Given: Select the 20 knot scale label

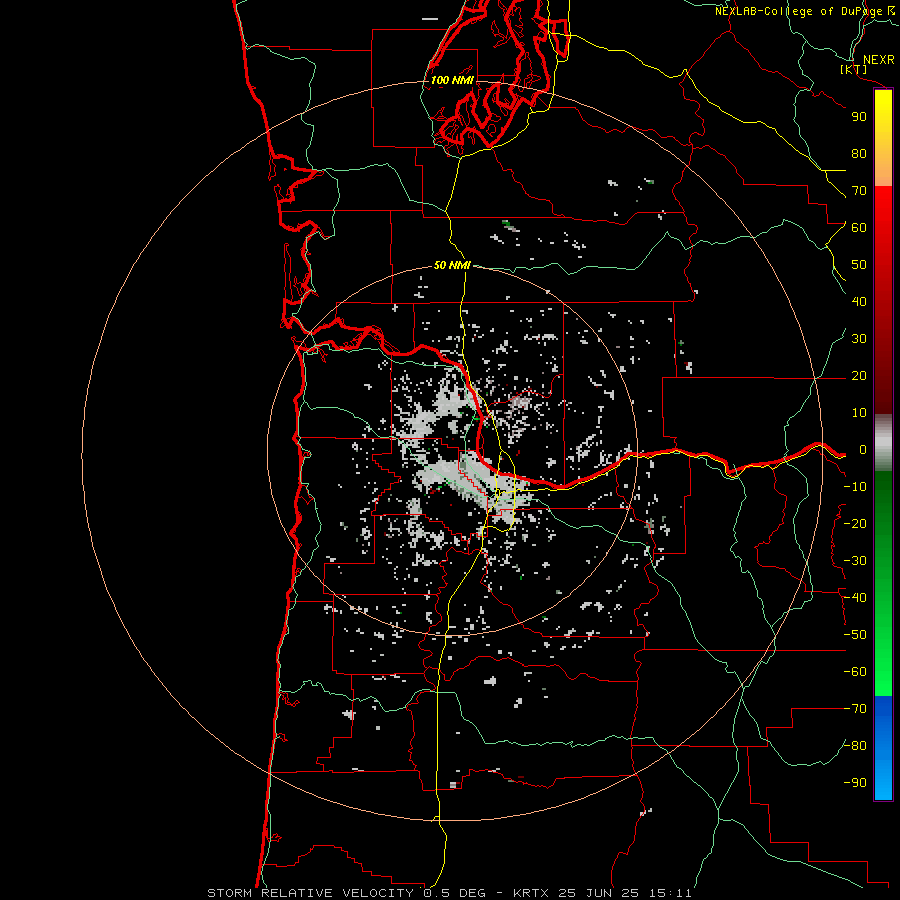Looking at the screenshot, I should click(x=859, y=375).
